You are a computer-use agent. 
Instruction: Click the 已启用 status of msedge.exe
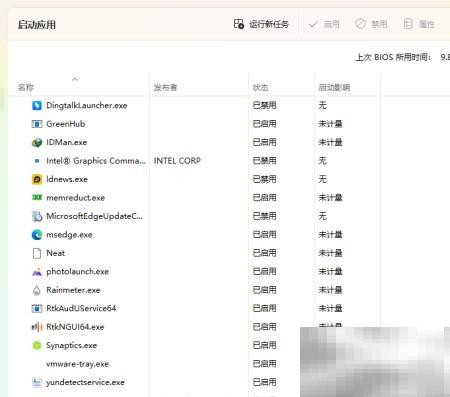[264, 235]
